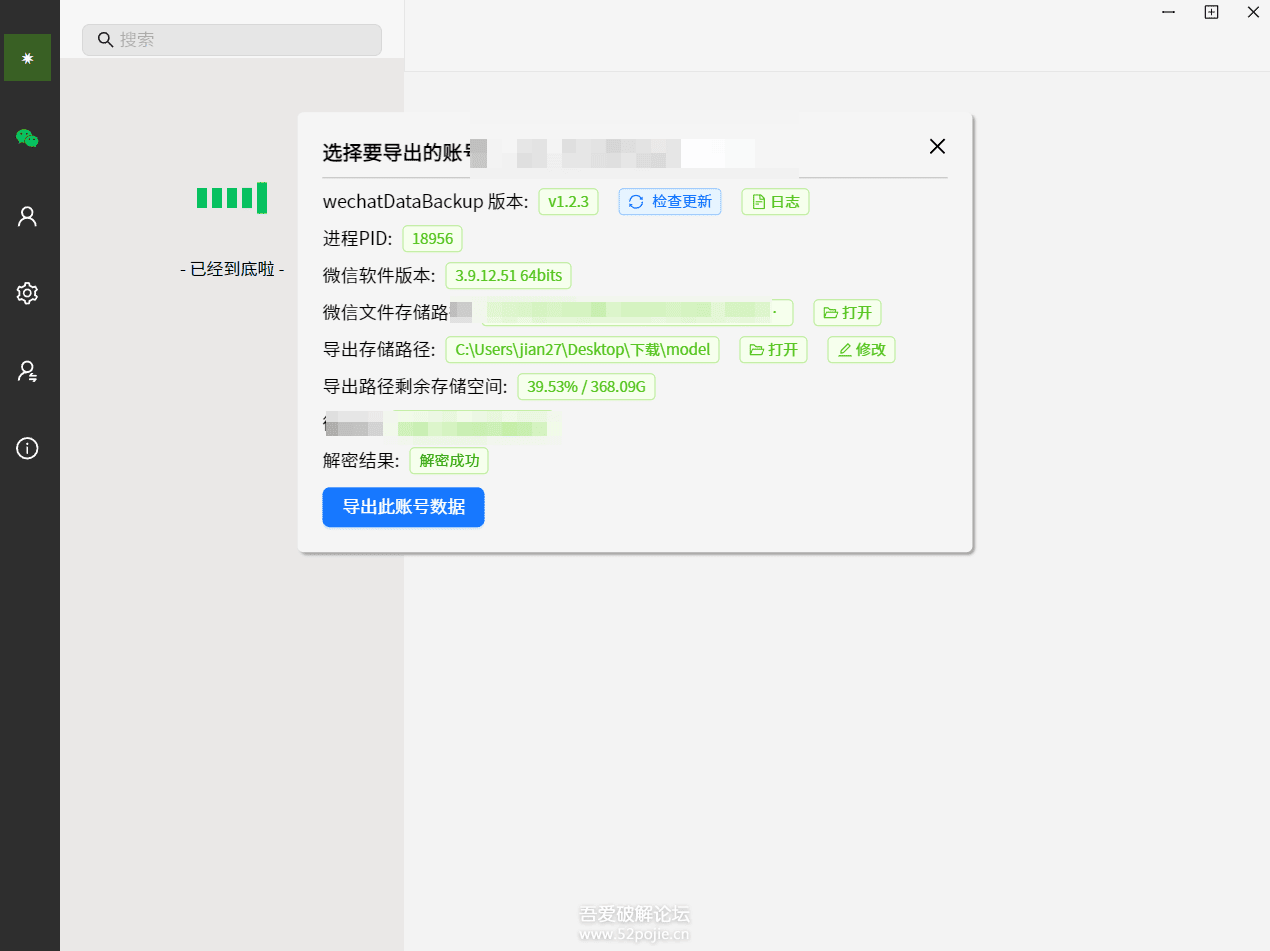Click the 解密成功 decryption result tag
Screen dimensions: 1270x951
coord(449,461)
